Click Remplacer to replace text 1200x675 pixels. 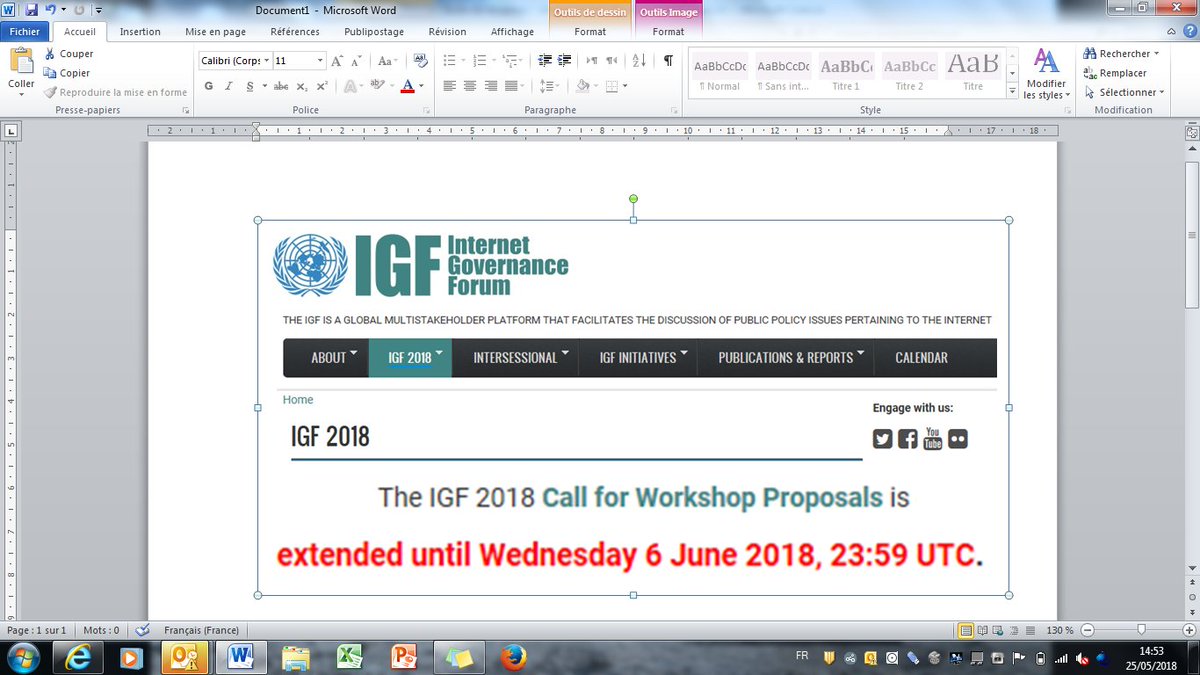click(x=1113, y=73)
